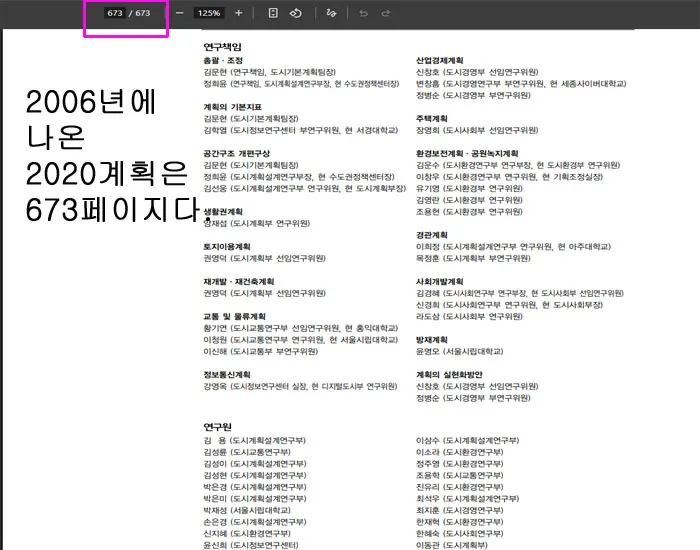
Task: Click the heading '재개발 · 재건축계획'
Action: coord(239,281)
